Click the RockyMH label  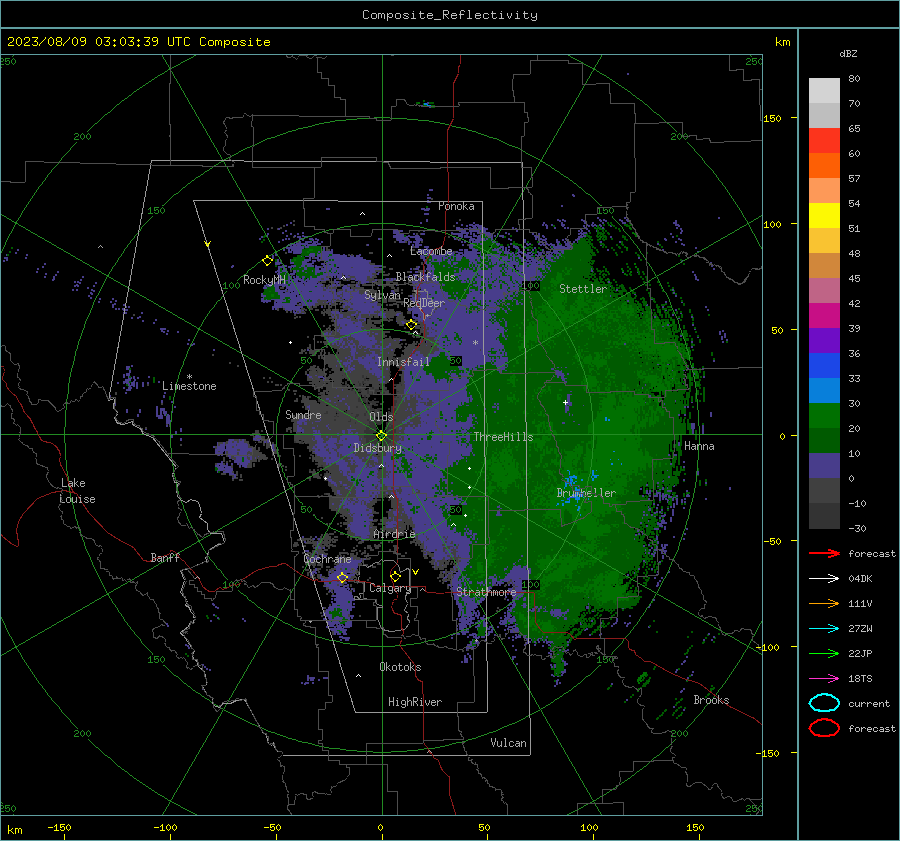(x=264, y=280)
